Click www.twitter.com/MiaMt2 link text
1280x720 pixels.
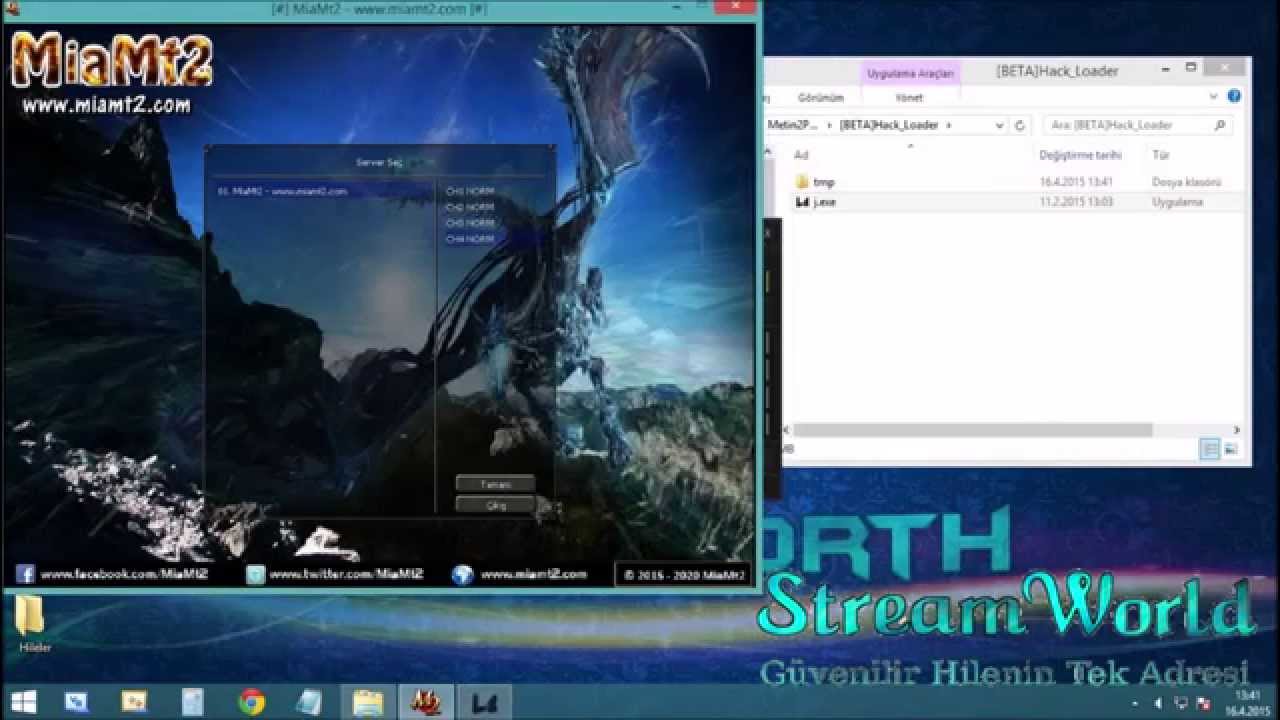tap(346, 574)
